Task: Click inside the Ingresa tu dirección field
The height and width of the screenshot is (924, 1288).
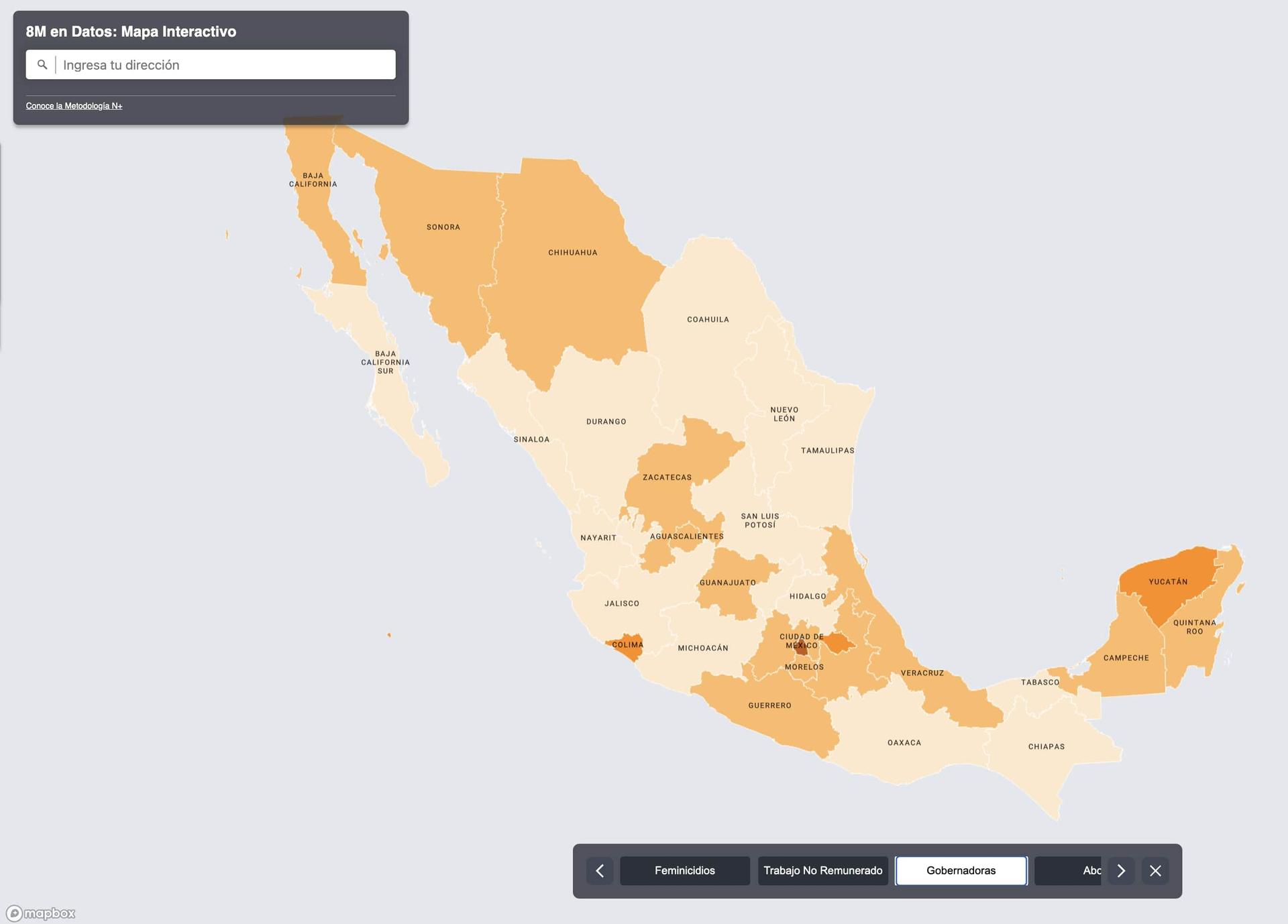Action: pyautogui.click(x=221, y=64)
